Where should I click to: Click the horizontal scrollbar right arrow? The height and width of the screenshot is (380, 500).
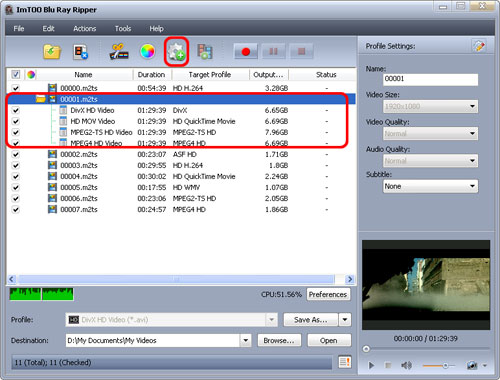(x=350, y=279)
